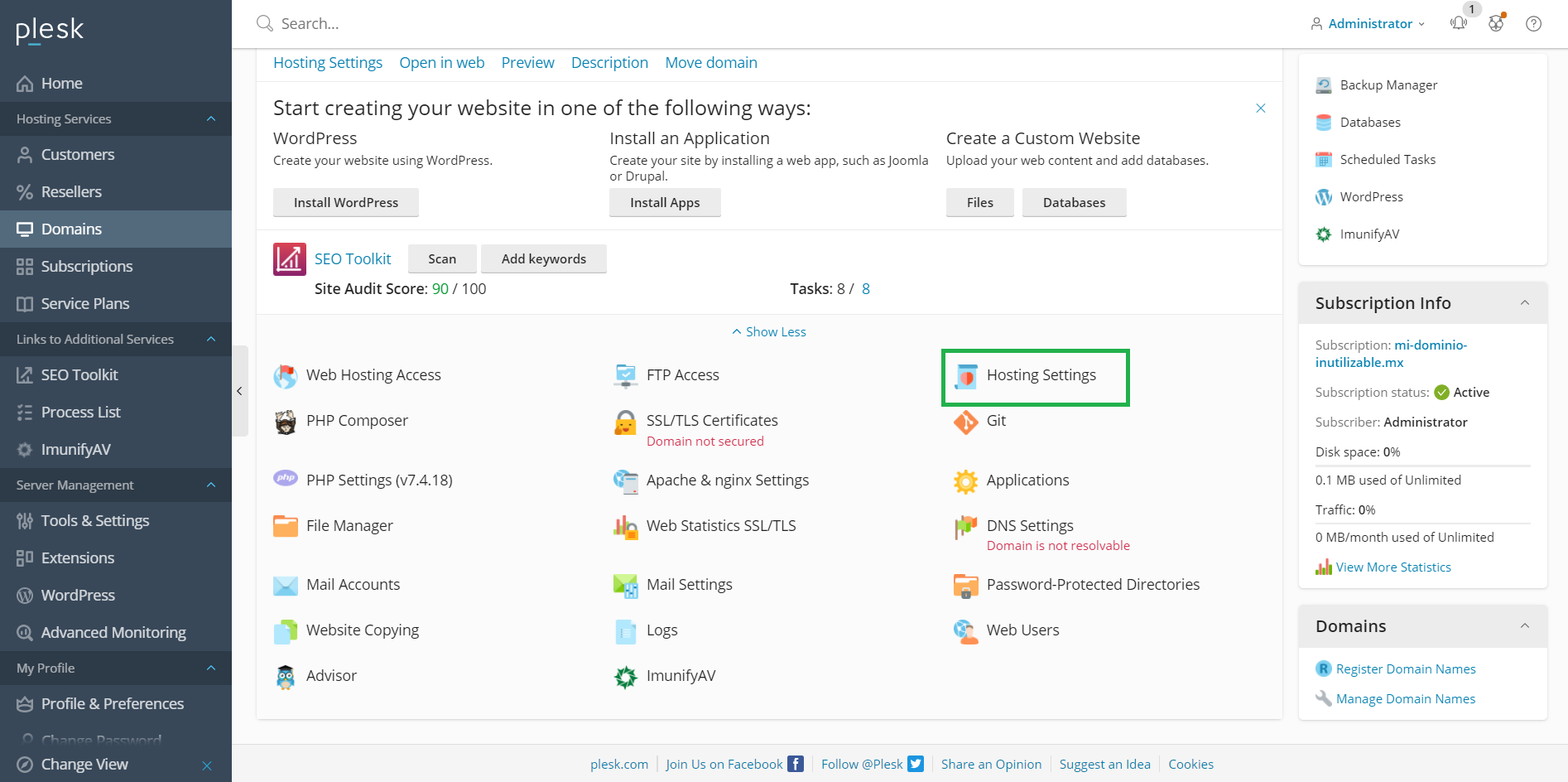Click the DNS Settings icon
This screenshot has width=1568, height=782.
pos(966,527)
